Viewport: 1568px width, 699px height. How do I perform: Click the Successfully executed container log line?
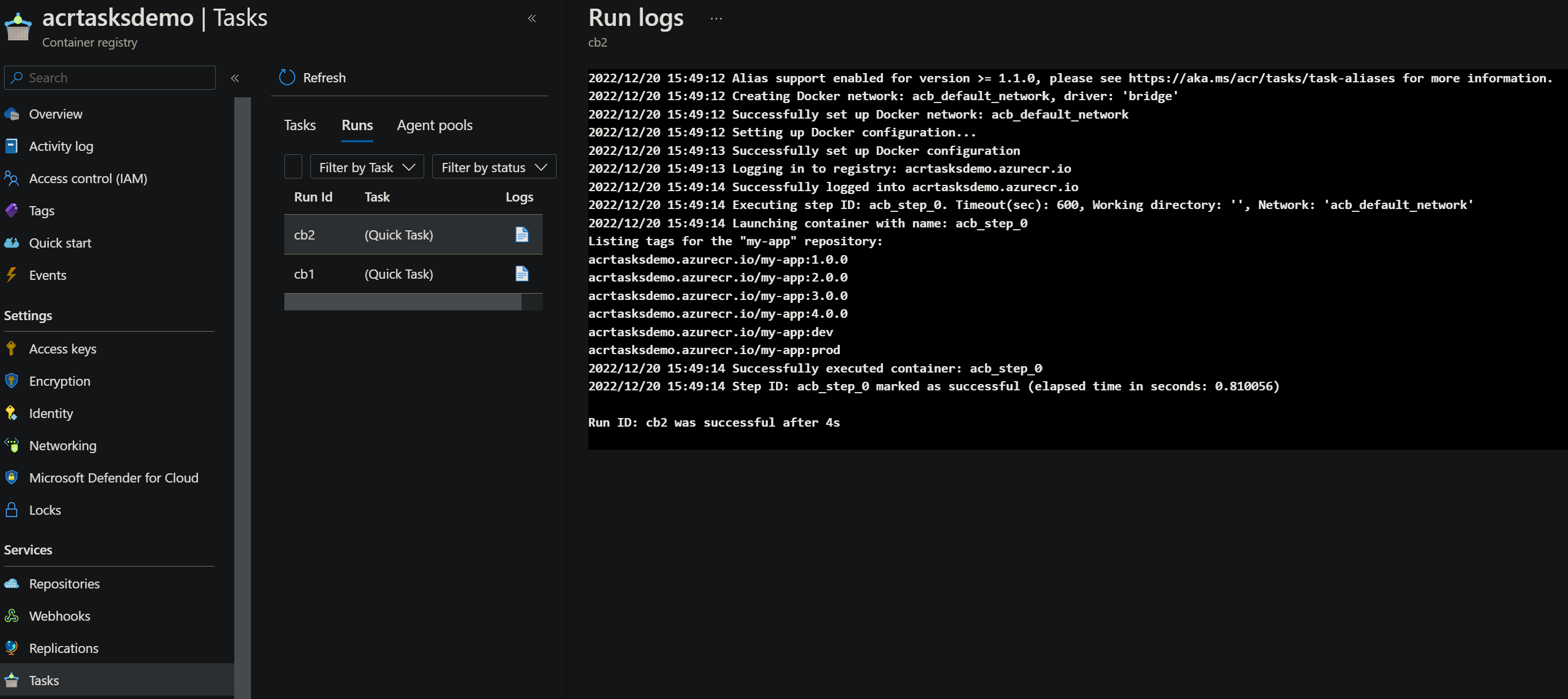tap(815, 368)
